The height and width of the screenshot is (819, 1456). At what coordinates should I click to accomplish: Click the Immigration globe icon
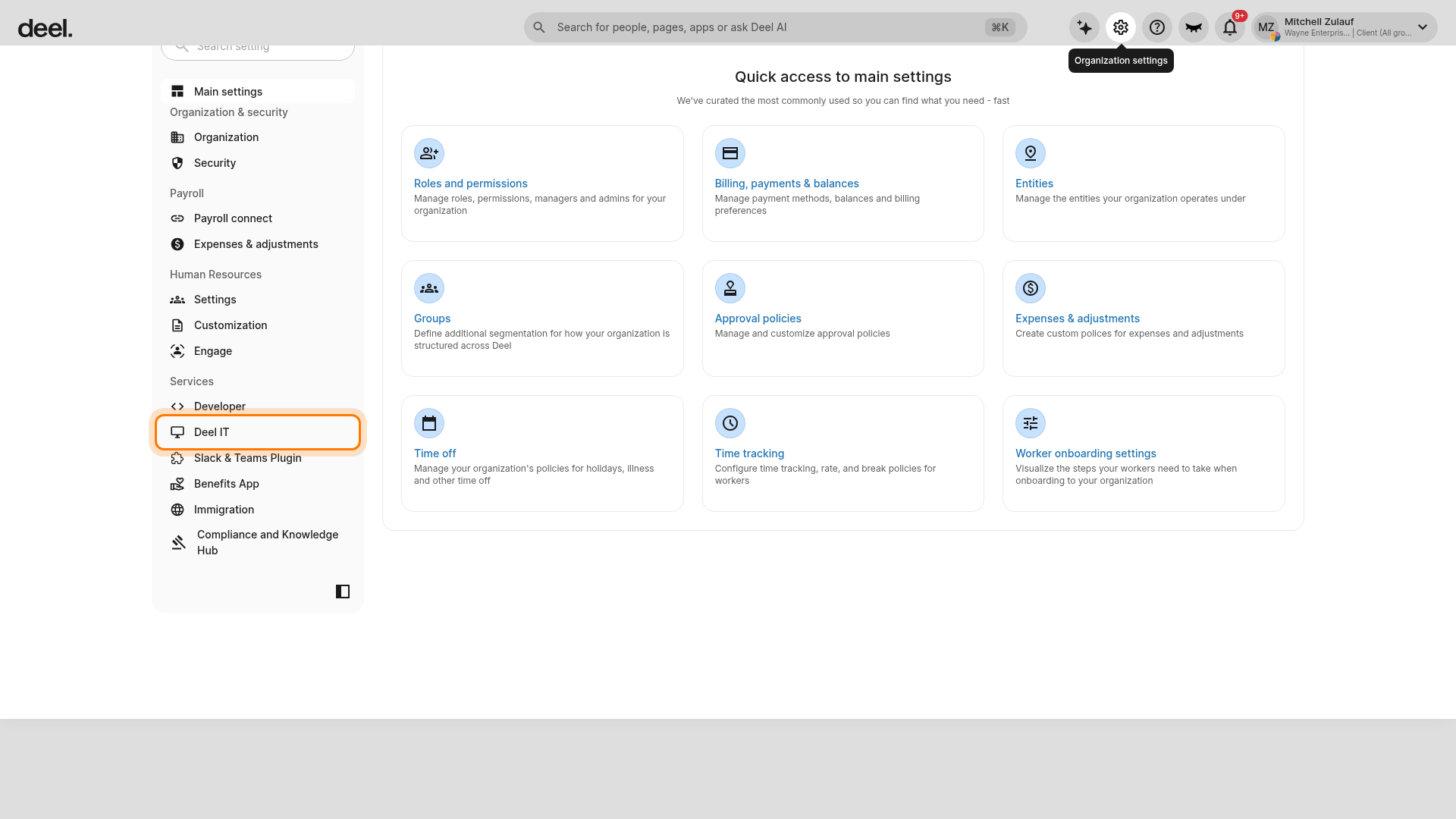pos(177,510)
